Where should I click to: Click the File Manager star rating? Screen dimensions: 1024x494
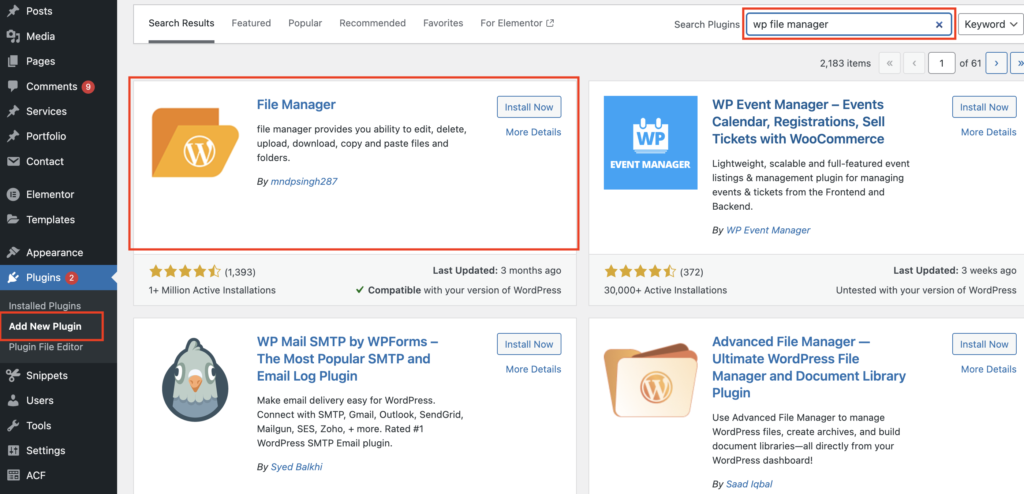pos(185,271)
